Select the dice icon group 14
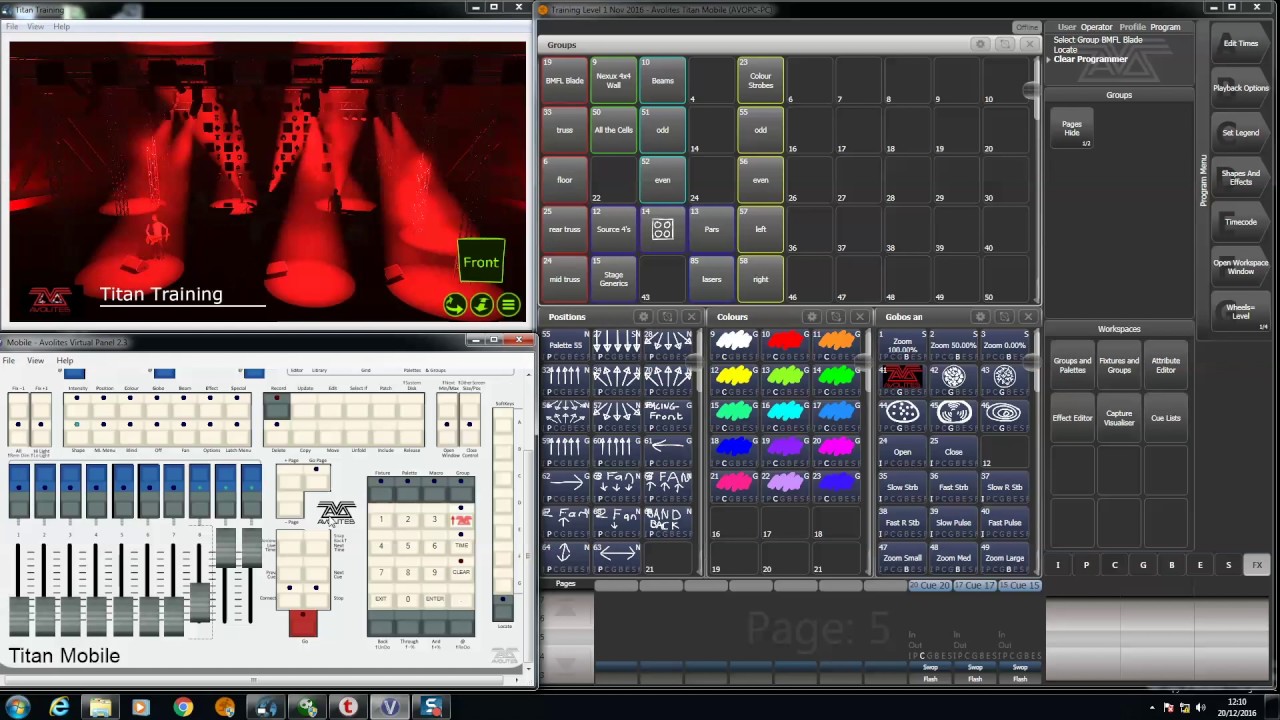The image size is (1280, 720). (x=662, y=229)
